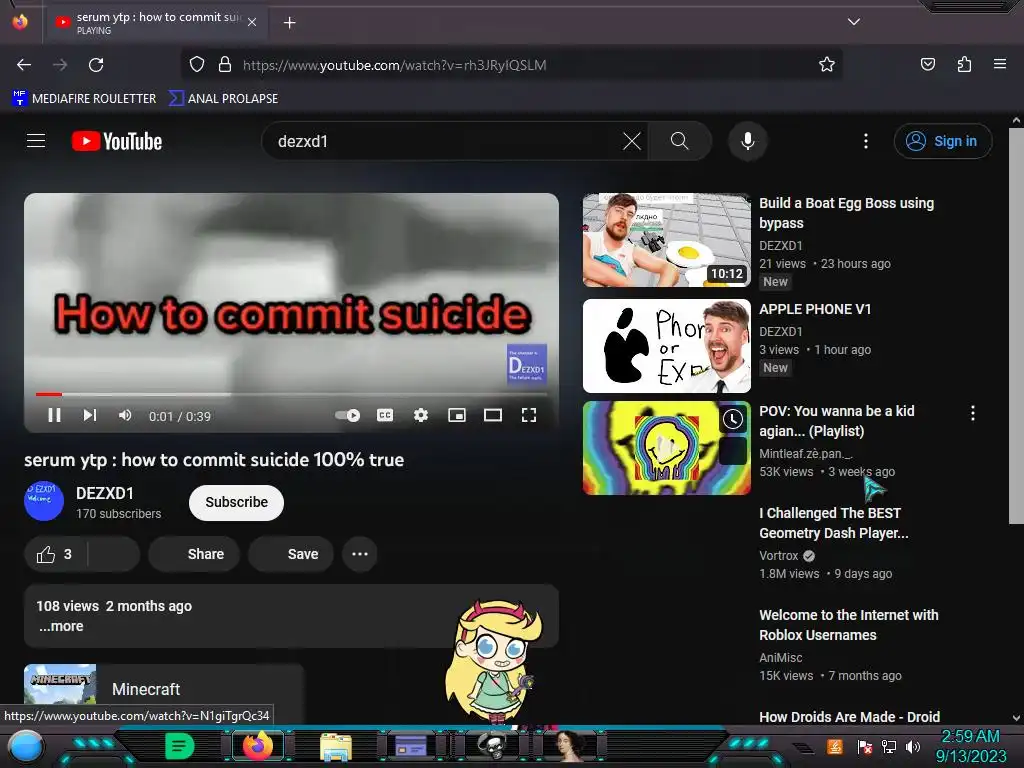
Task: Open Welcome to the Internet with Roblox Usernames
Action: pos(849,625)
